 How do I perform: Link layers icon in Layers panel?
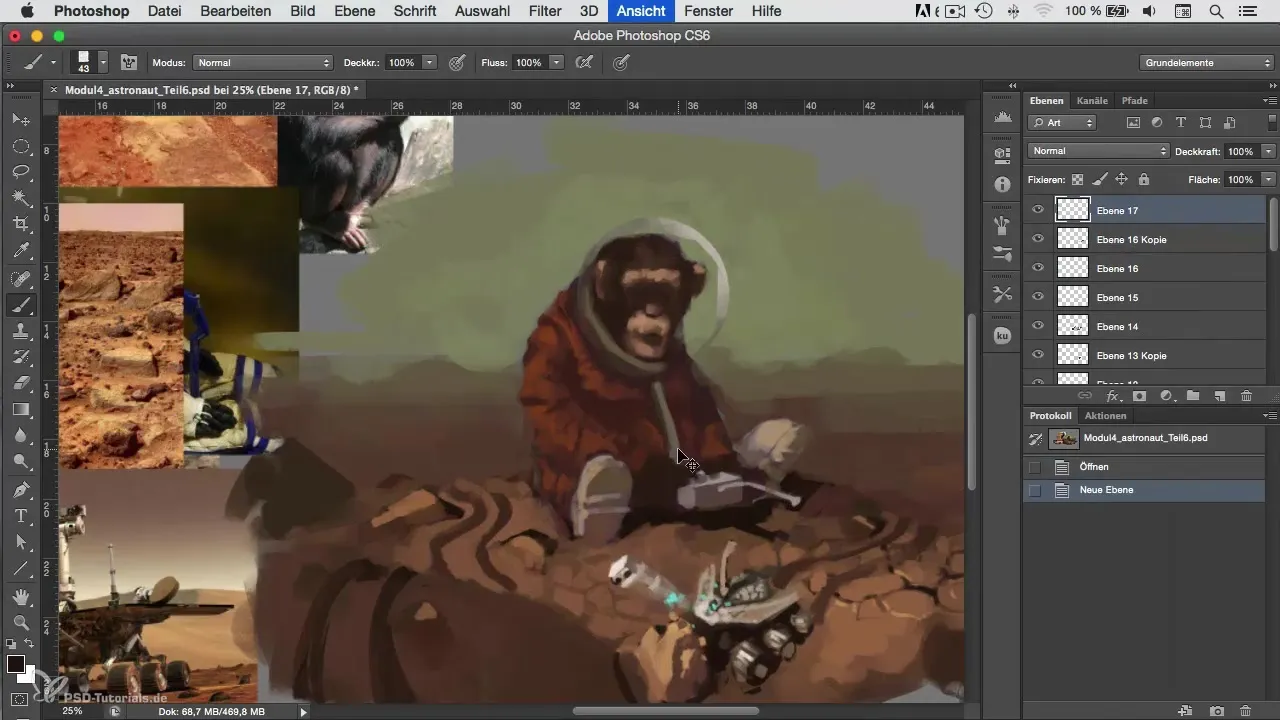coord(1085,396)
